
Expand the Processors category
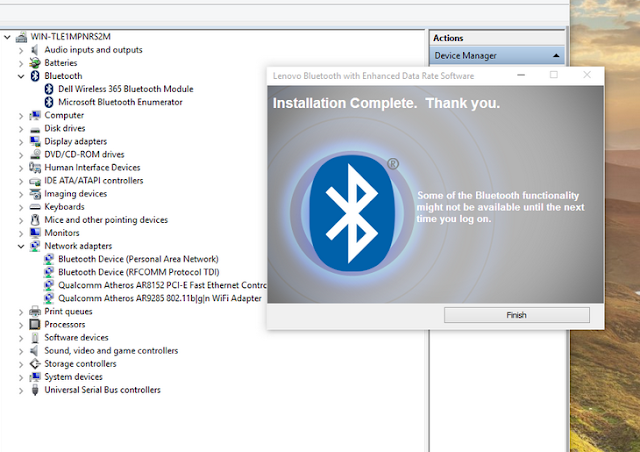coord(21,325)
